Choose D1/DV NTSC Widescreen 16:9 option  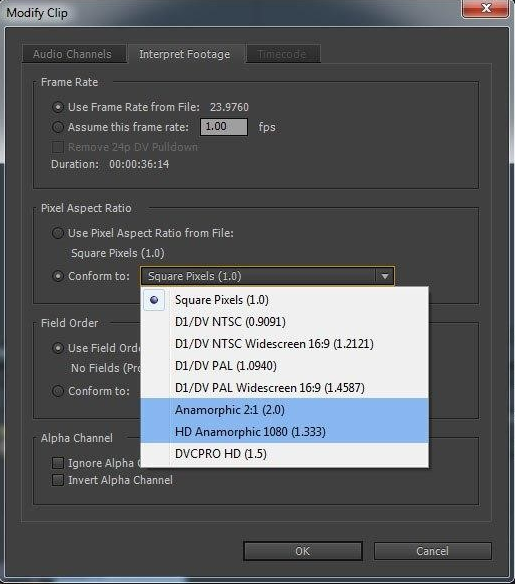pos(284,343)
